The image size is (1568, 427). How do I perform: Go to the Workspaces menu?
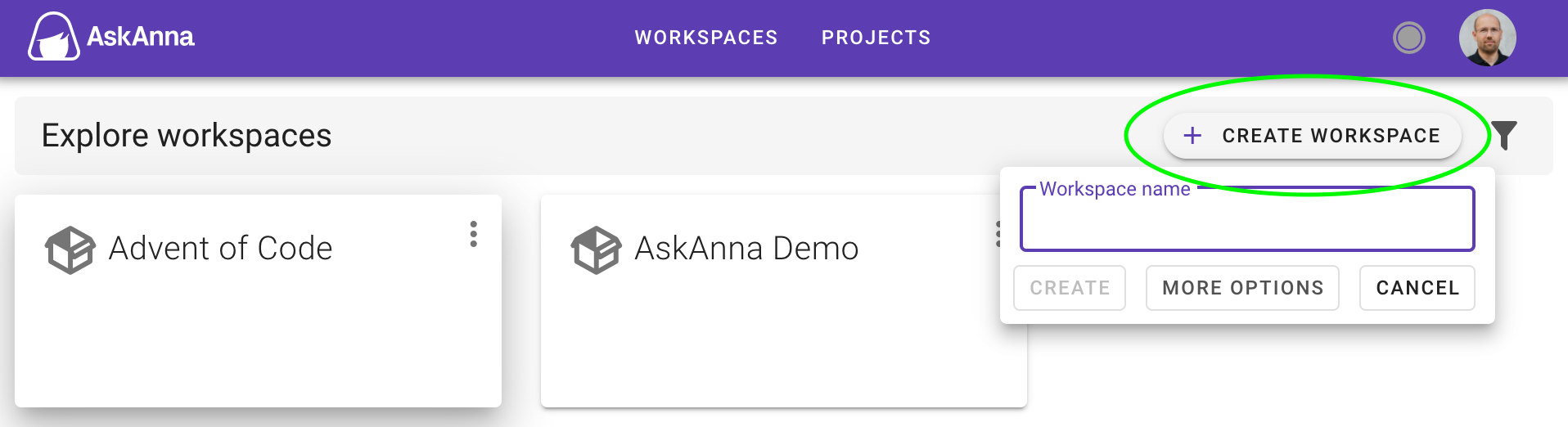pos(706,38)
